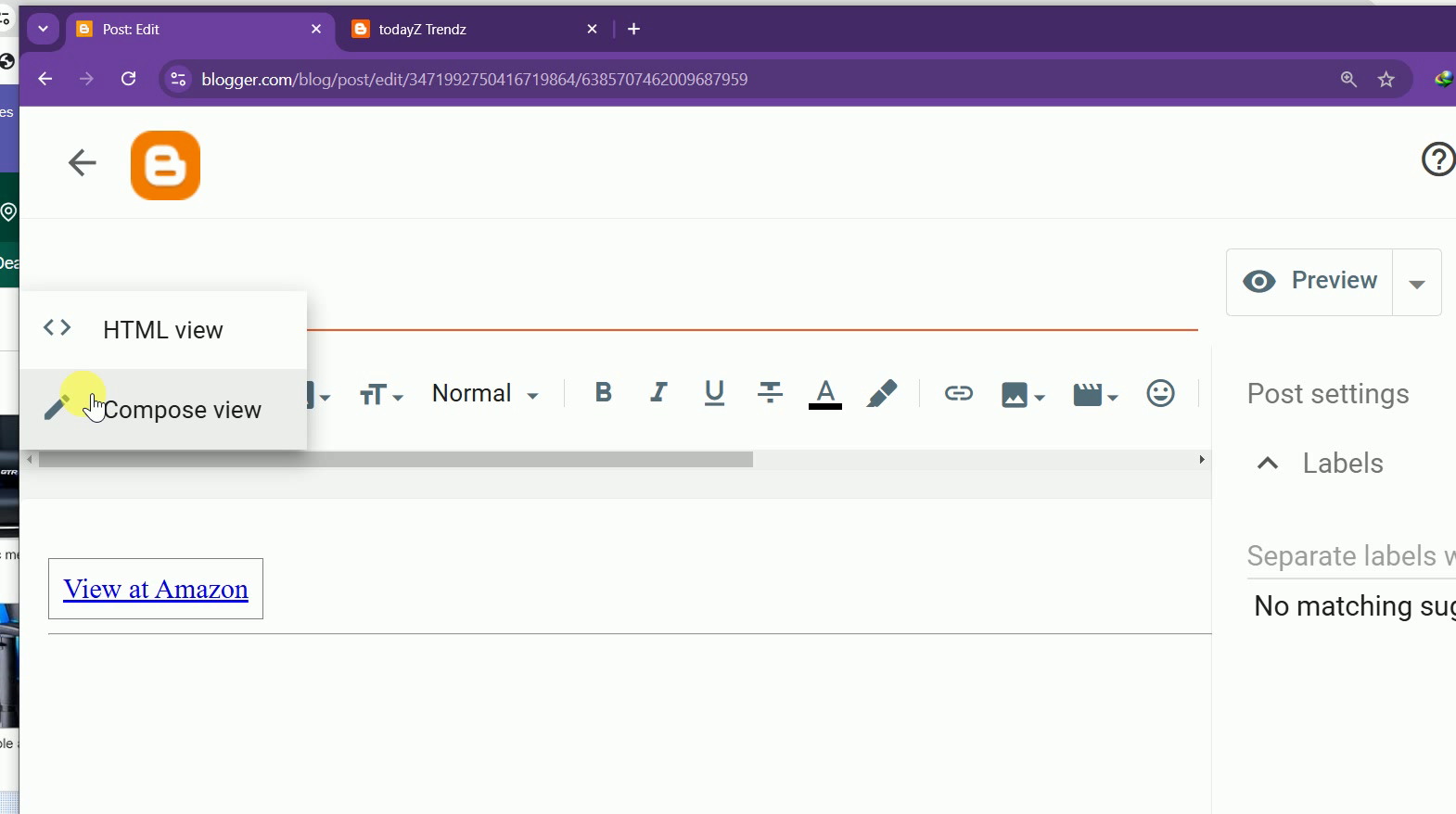Click the zoom magnifier icon in address bar

point(1349,80)
